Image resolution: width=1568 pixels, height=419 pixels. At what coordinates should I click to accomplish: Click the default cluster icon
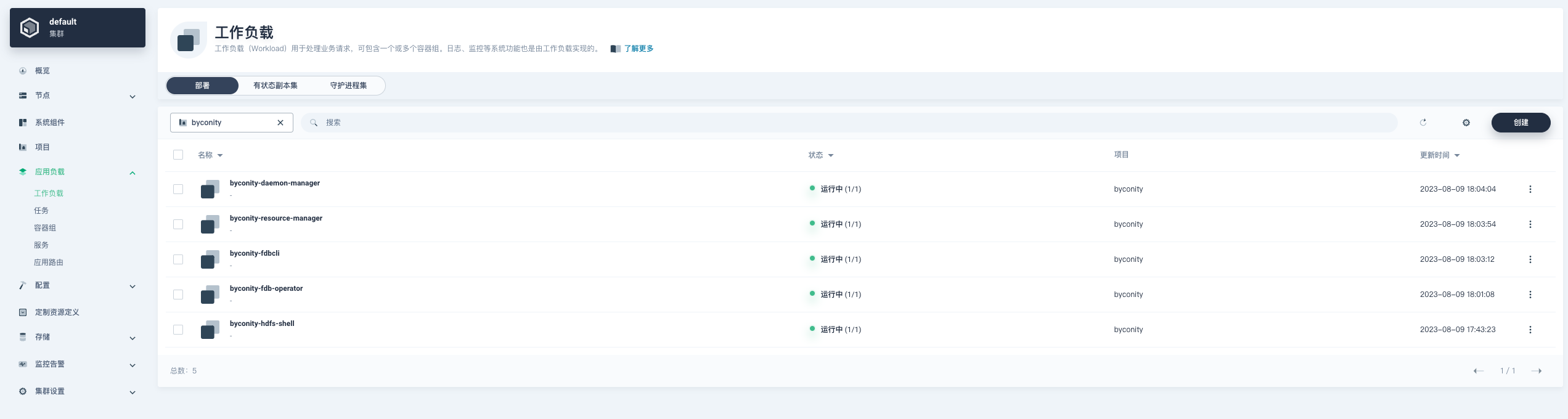(x=30, y=28)
